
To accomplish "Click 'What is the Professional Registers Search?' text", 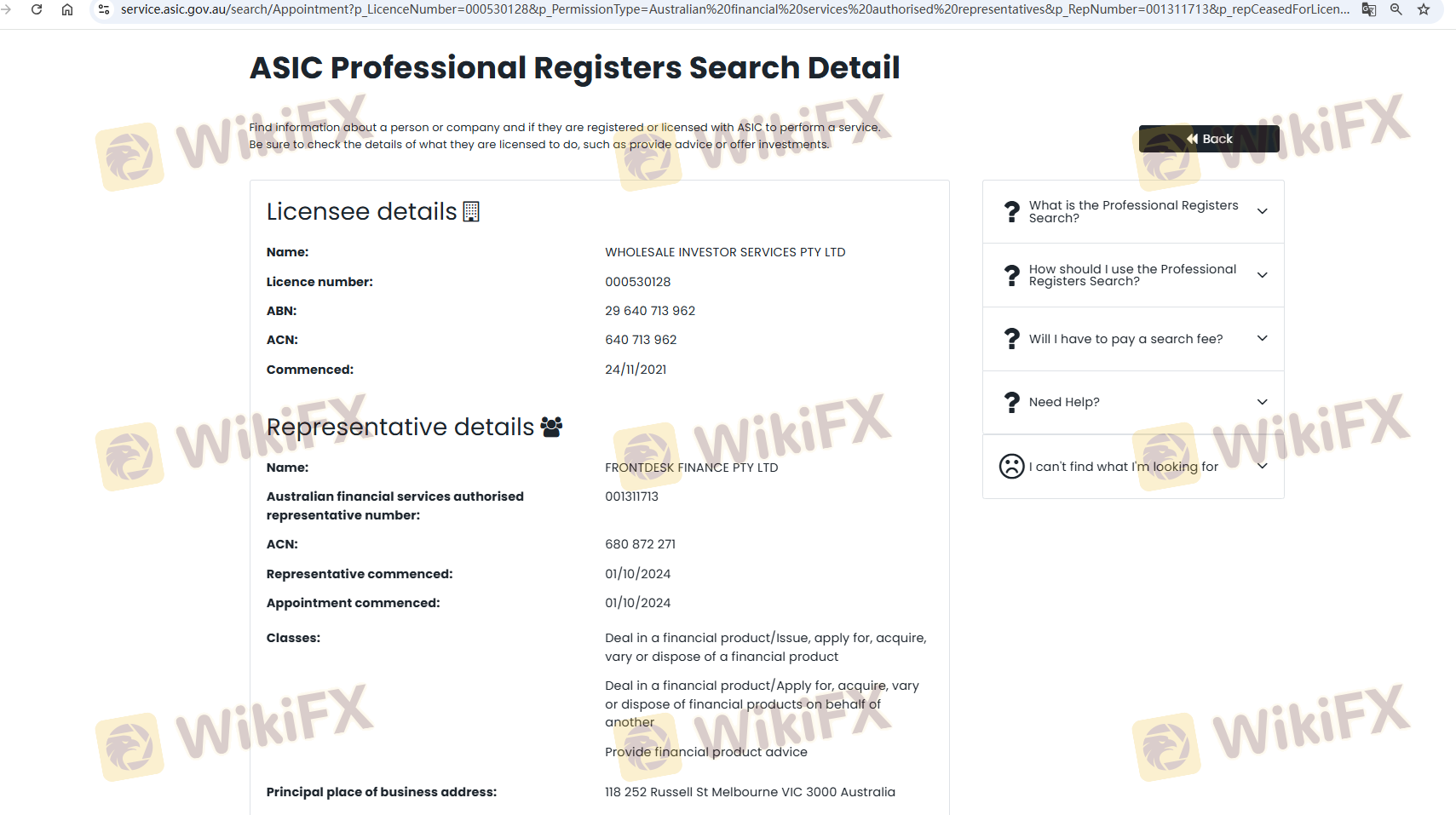I will click(x=1133, y=211).
